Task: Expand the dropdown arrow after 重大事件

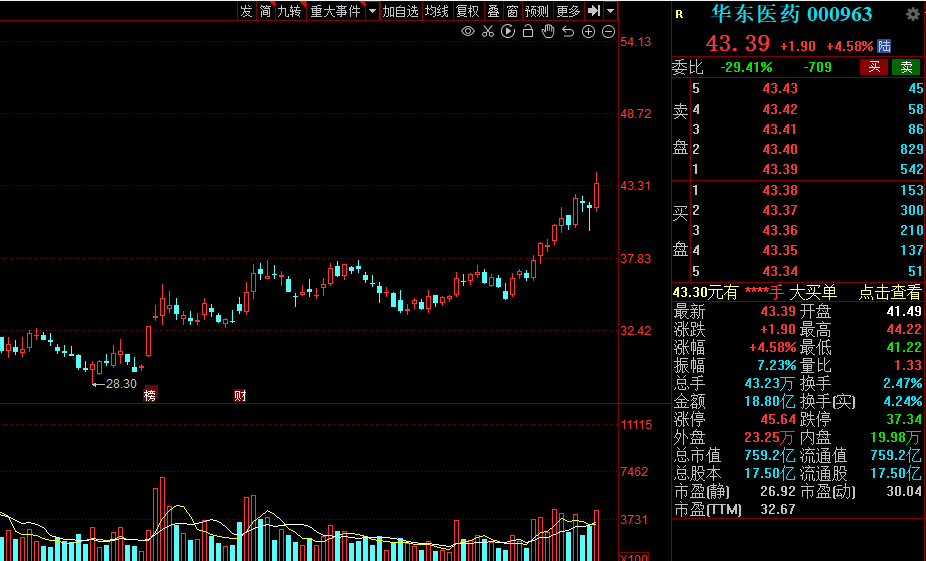Action: click(372, 11)
